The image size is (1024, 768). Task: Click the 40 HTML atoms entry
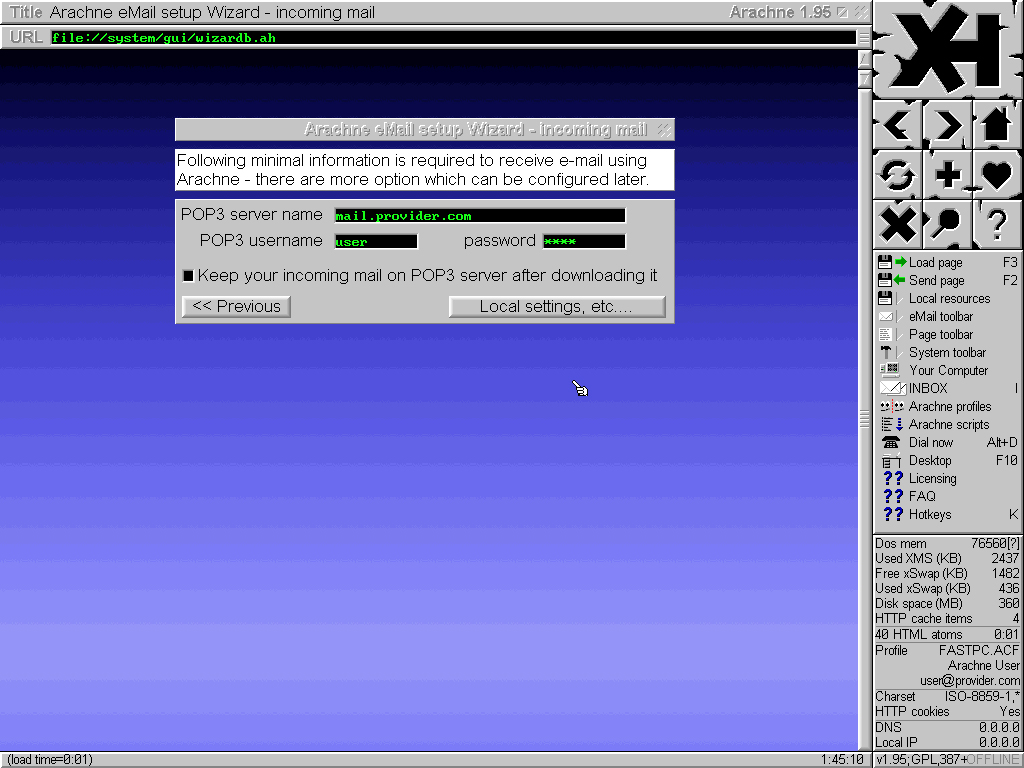point(948,634)
